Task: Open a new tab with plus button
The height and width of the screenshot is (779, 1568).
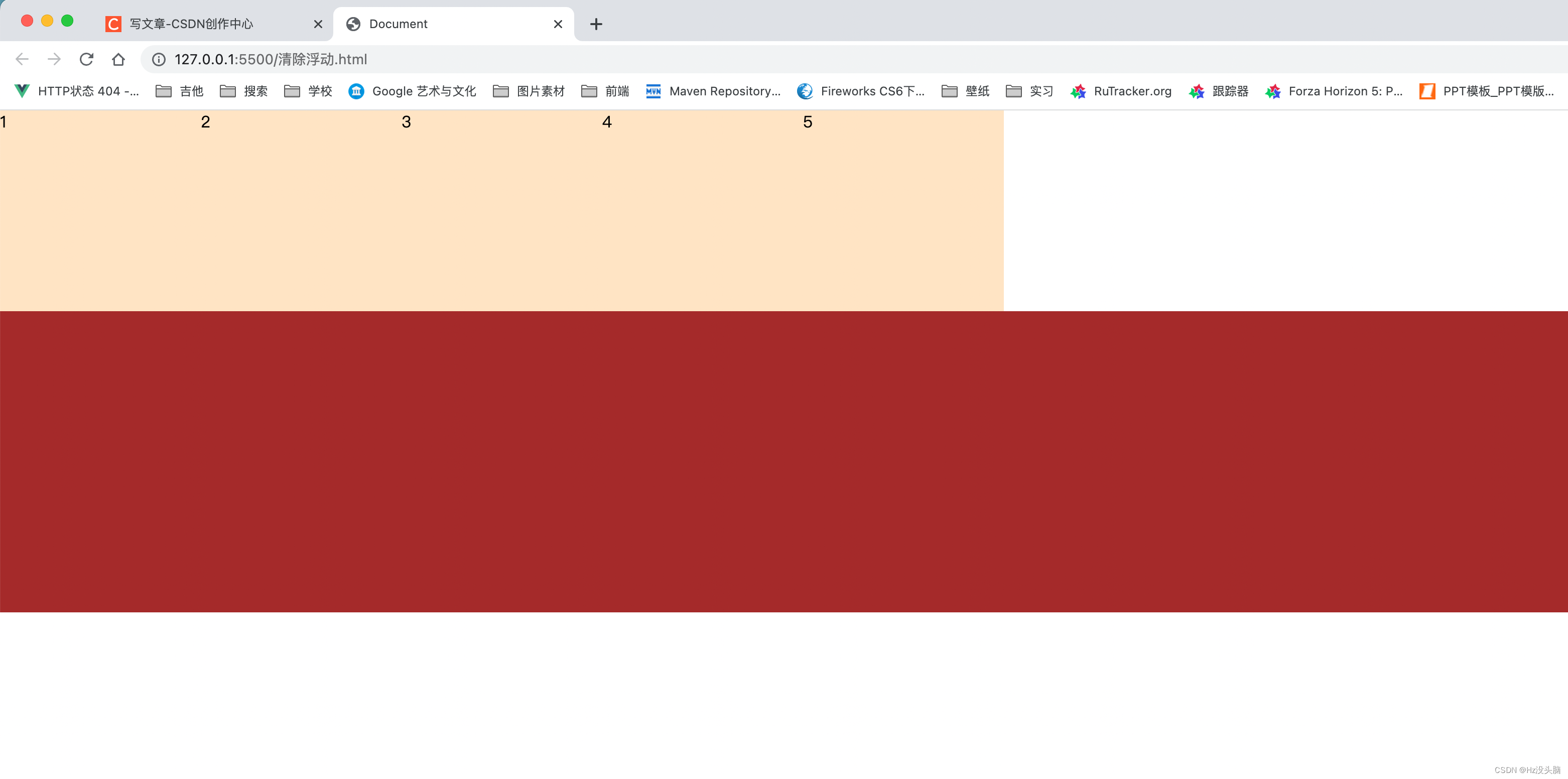Action: click(x=596, y=24)
